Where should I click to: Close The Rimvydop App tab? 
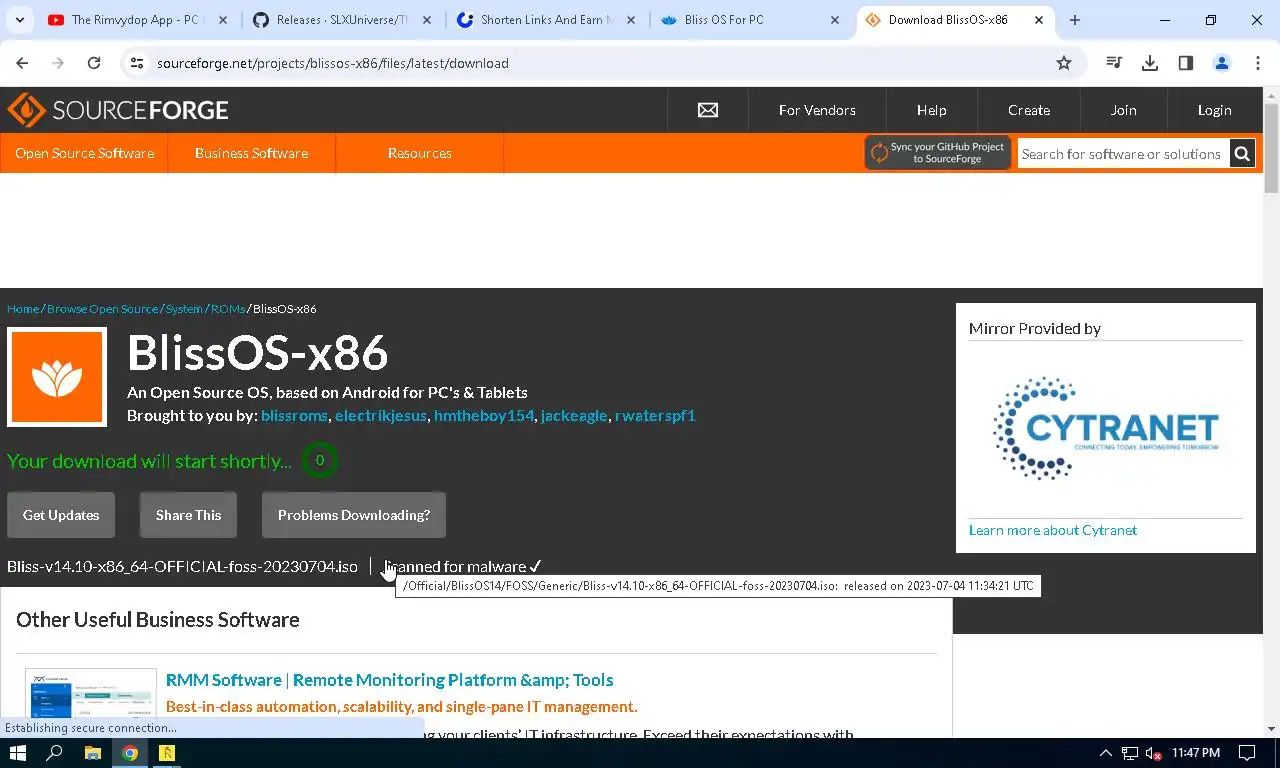(x=223, y=20)
